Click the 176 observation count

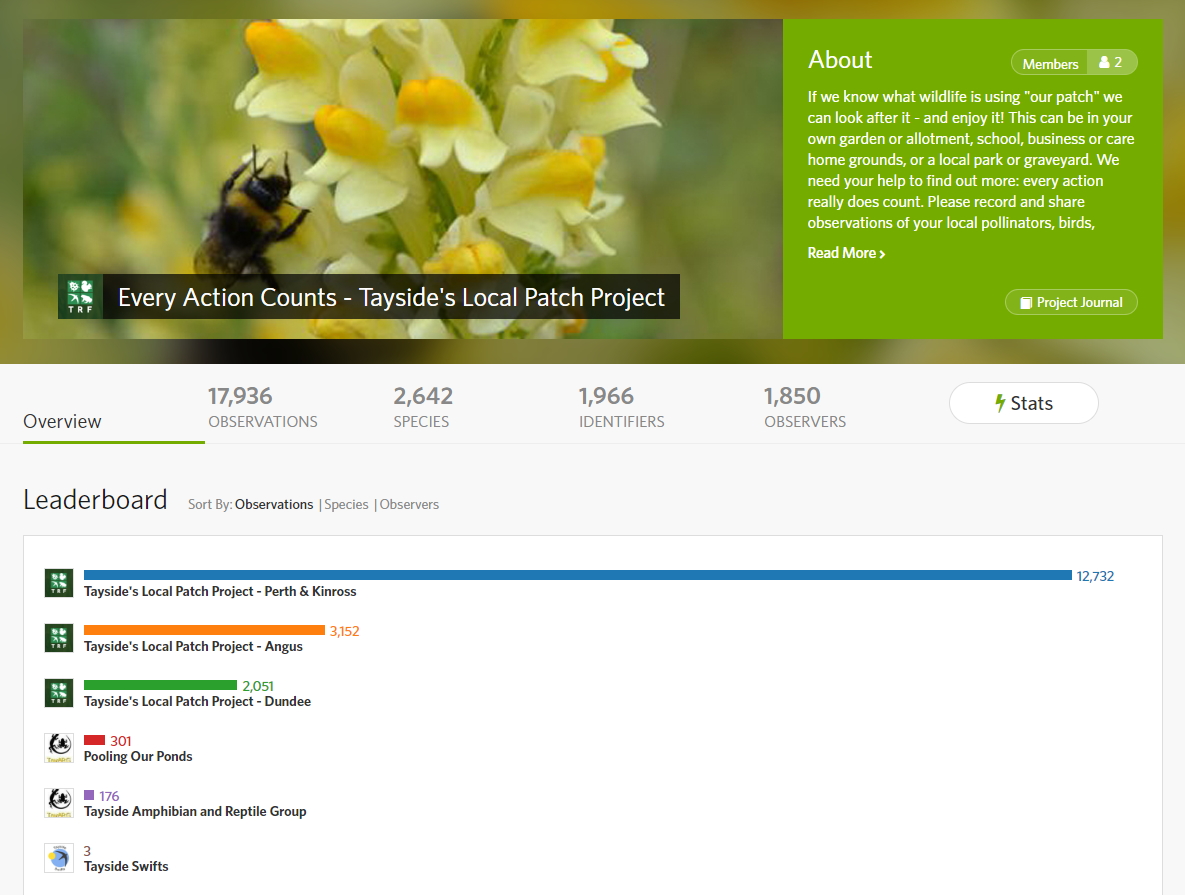[x=109, y=796]
